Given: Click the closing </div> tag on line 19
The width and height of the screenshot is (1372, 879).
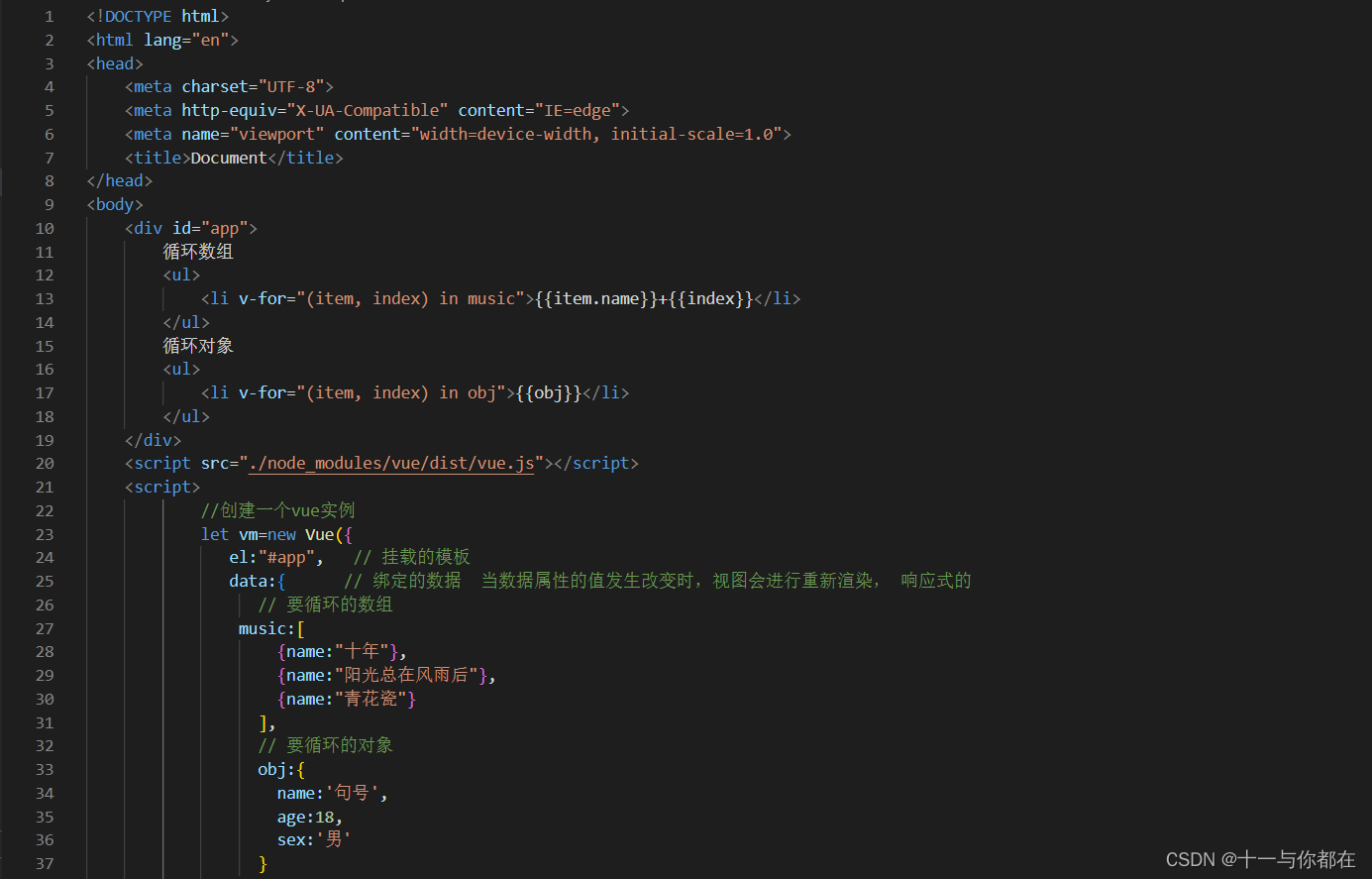Looking at the screenshot, I should pyautogui.click(x=153, y=440).
